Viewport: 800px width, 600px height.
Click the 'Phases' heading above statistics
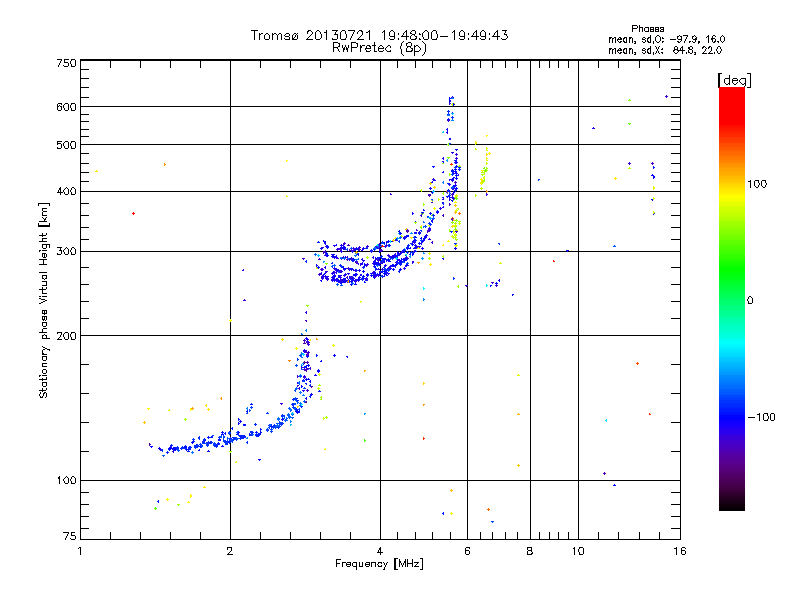[x=647, y=29]
